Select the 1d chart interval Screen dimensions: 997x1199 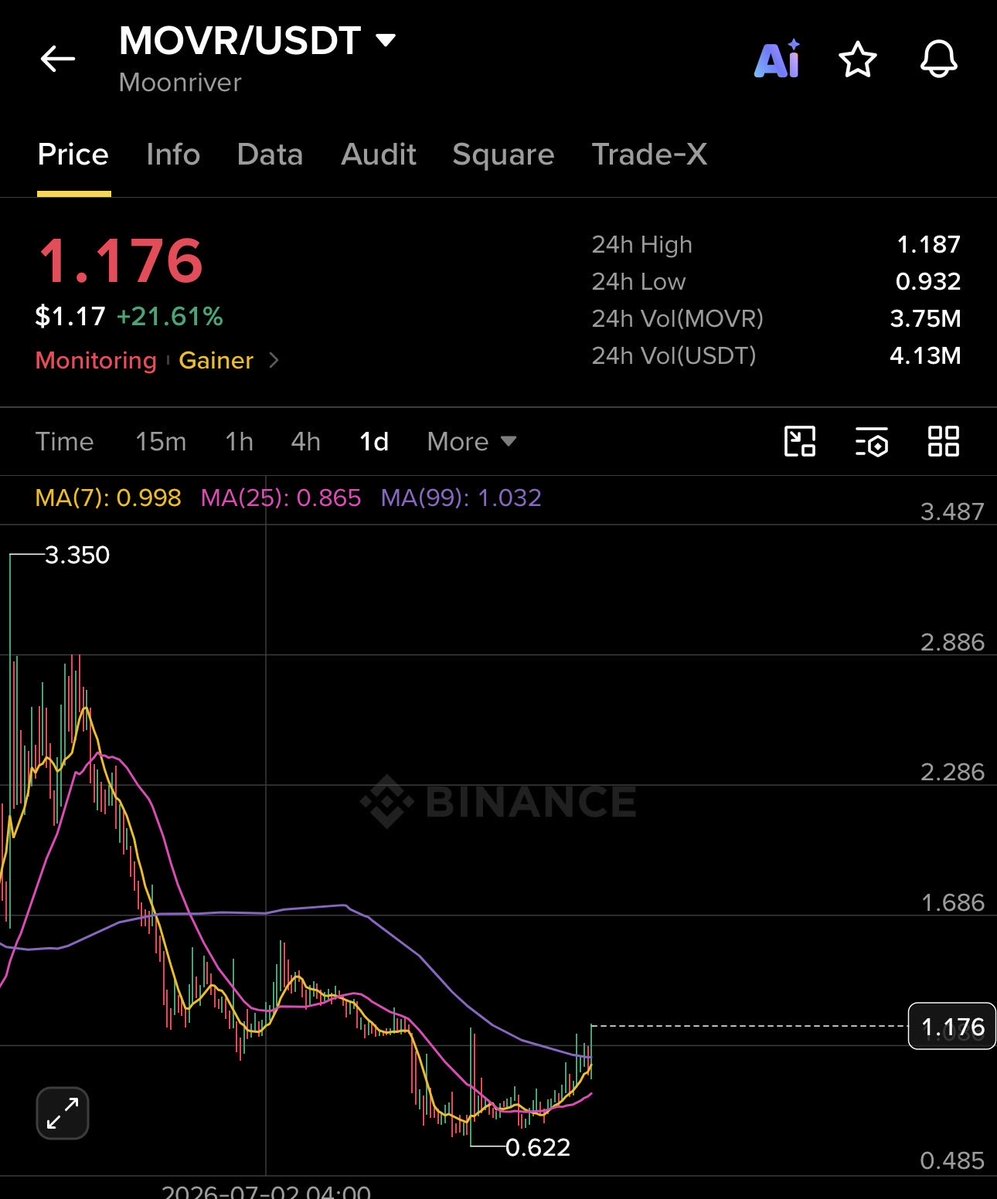pyautogui.click(x=374, y=441)
